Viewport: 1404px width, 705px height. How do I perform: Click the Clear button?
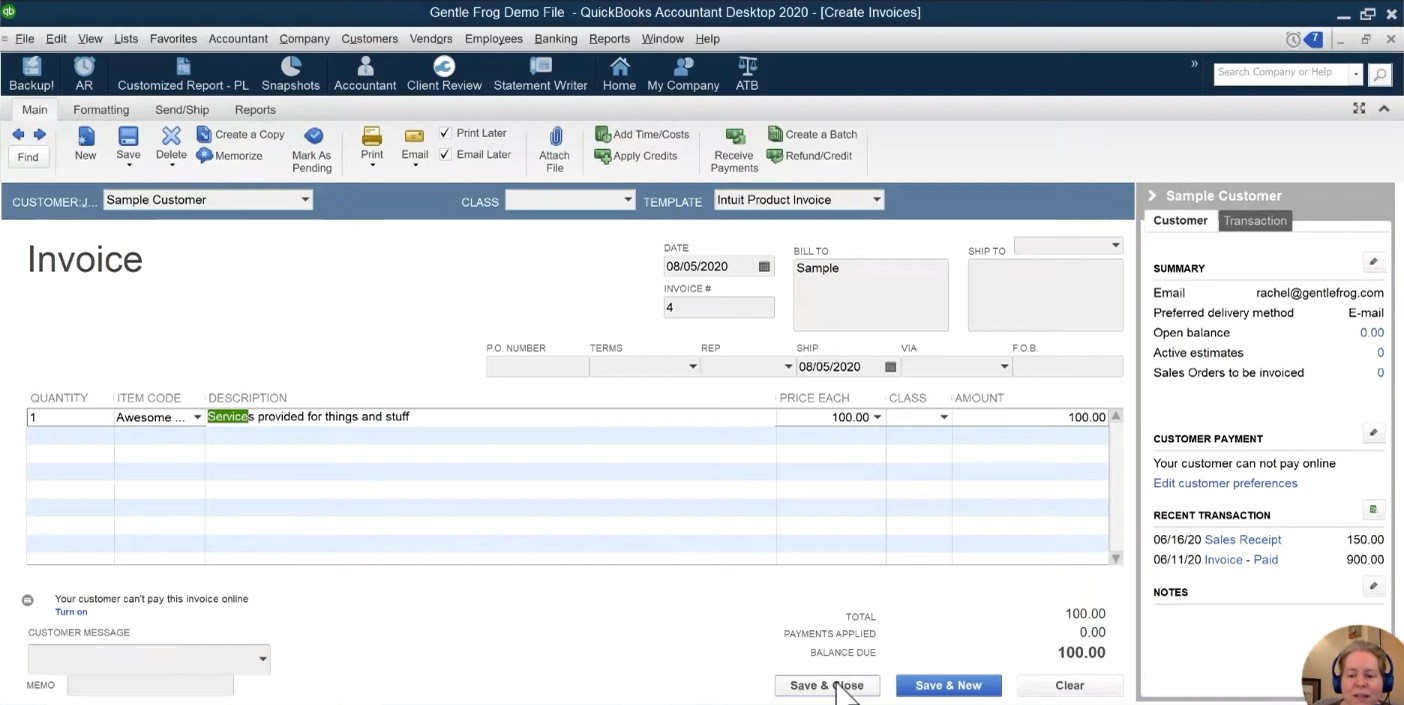pos(1069,685)
